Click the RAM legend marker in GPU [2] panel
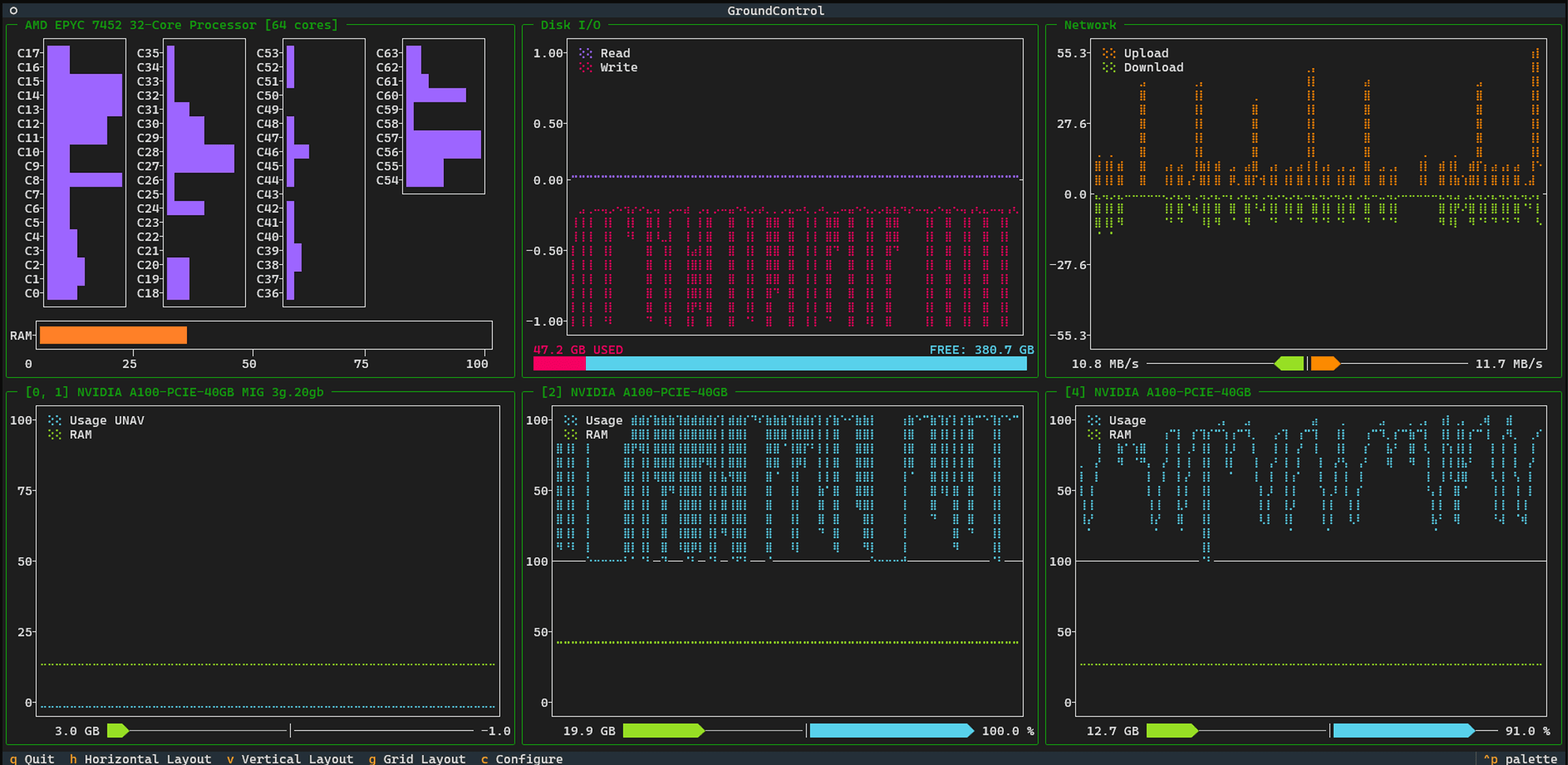 click(x=570, y=435)
